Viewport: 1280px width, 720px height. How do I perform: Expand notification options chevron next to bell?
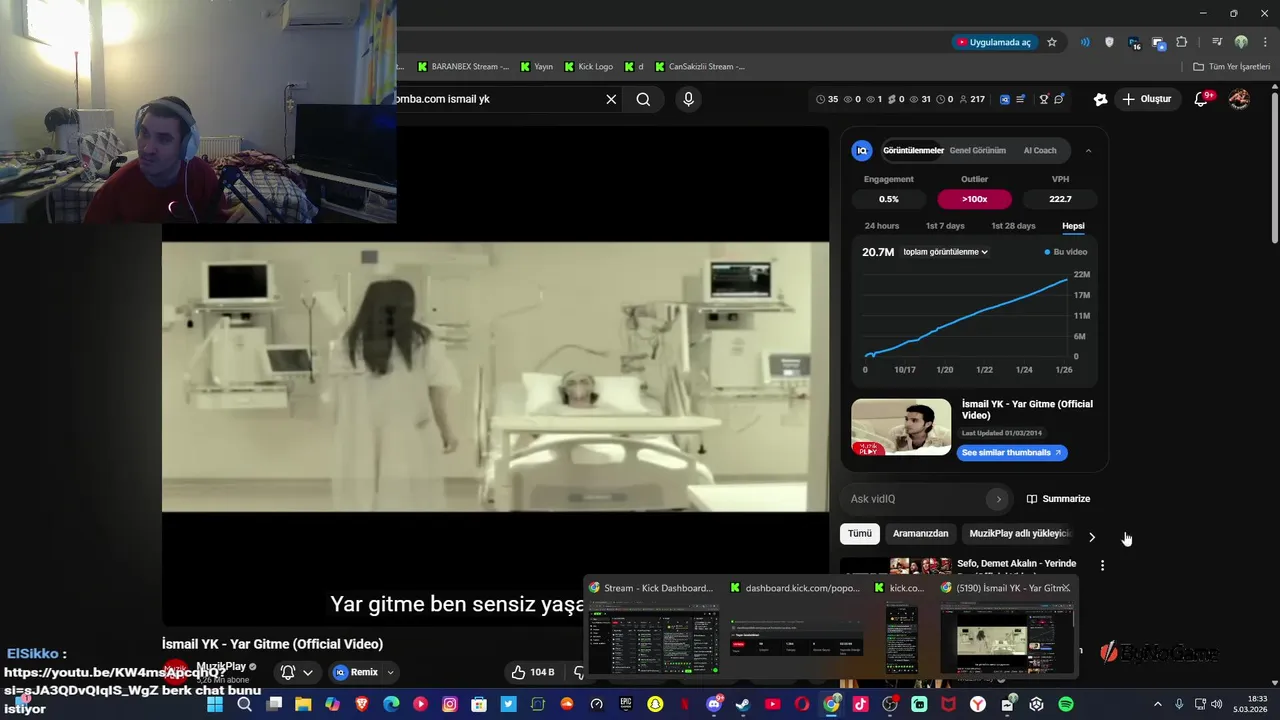point(308,672)
